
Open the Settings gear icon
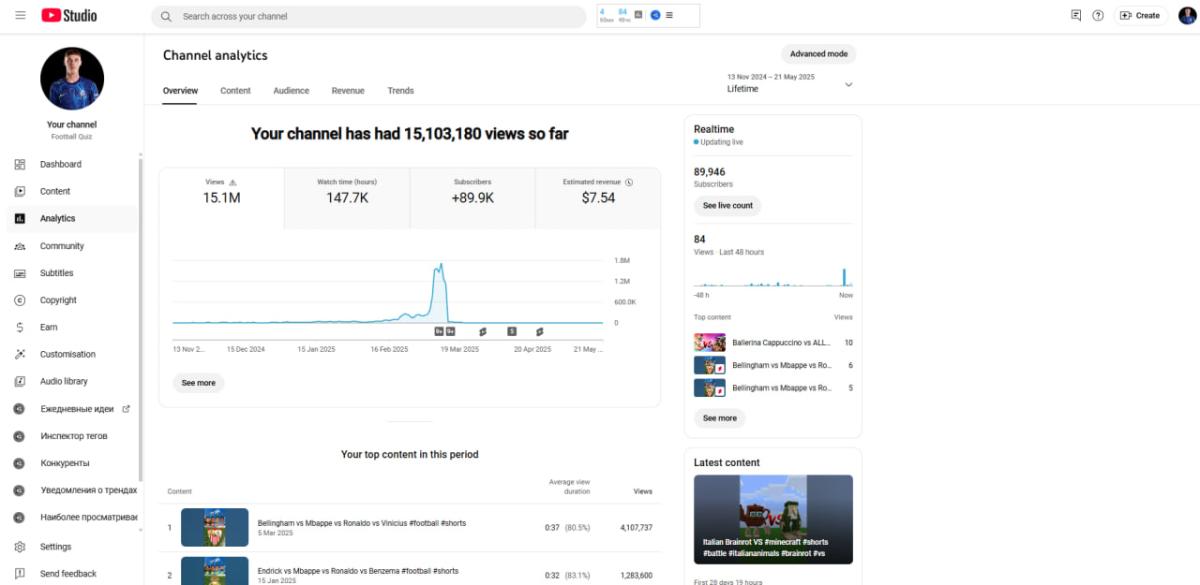(20, 547)
